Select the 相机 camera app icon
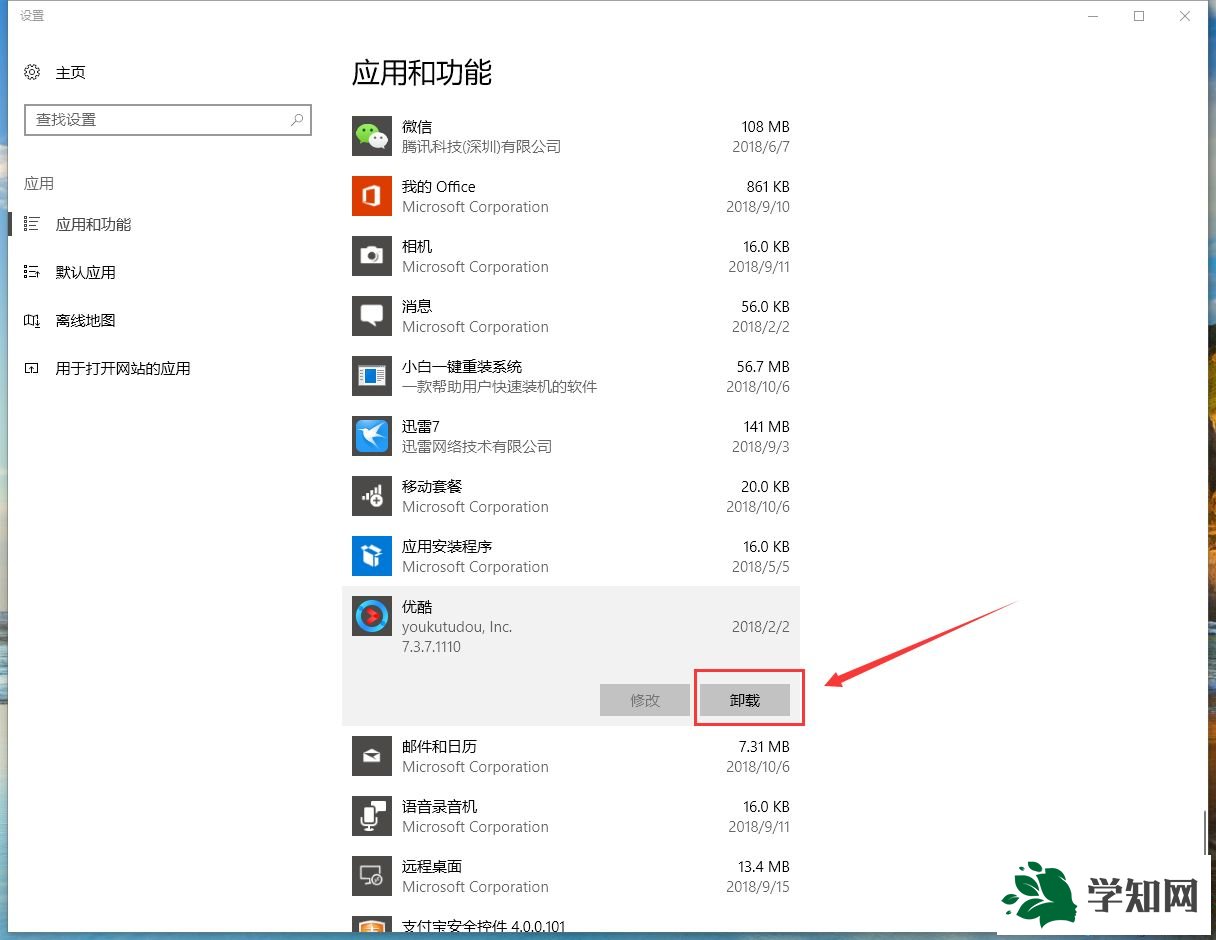The width and height of the screenshot is (1216, 940). [371, 256]
